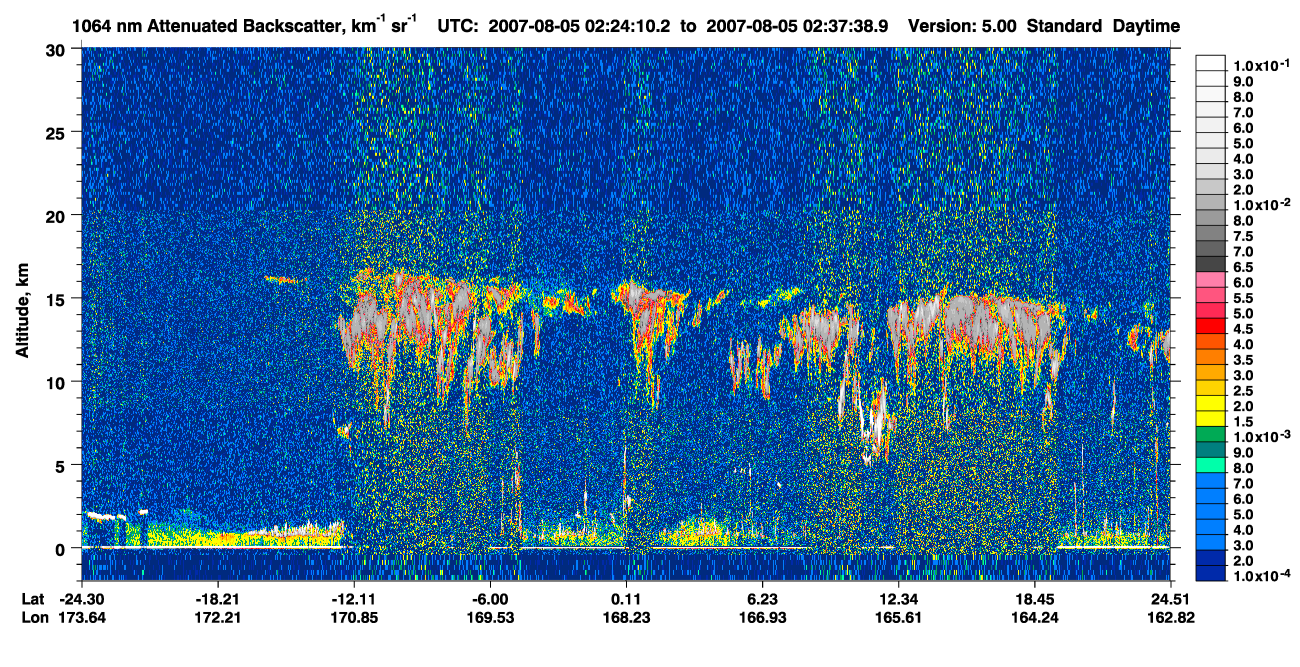
Task: Click longitude value '173.64'
Action: pyautogui.click(x=82, y=617)
